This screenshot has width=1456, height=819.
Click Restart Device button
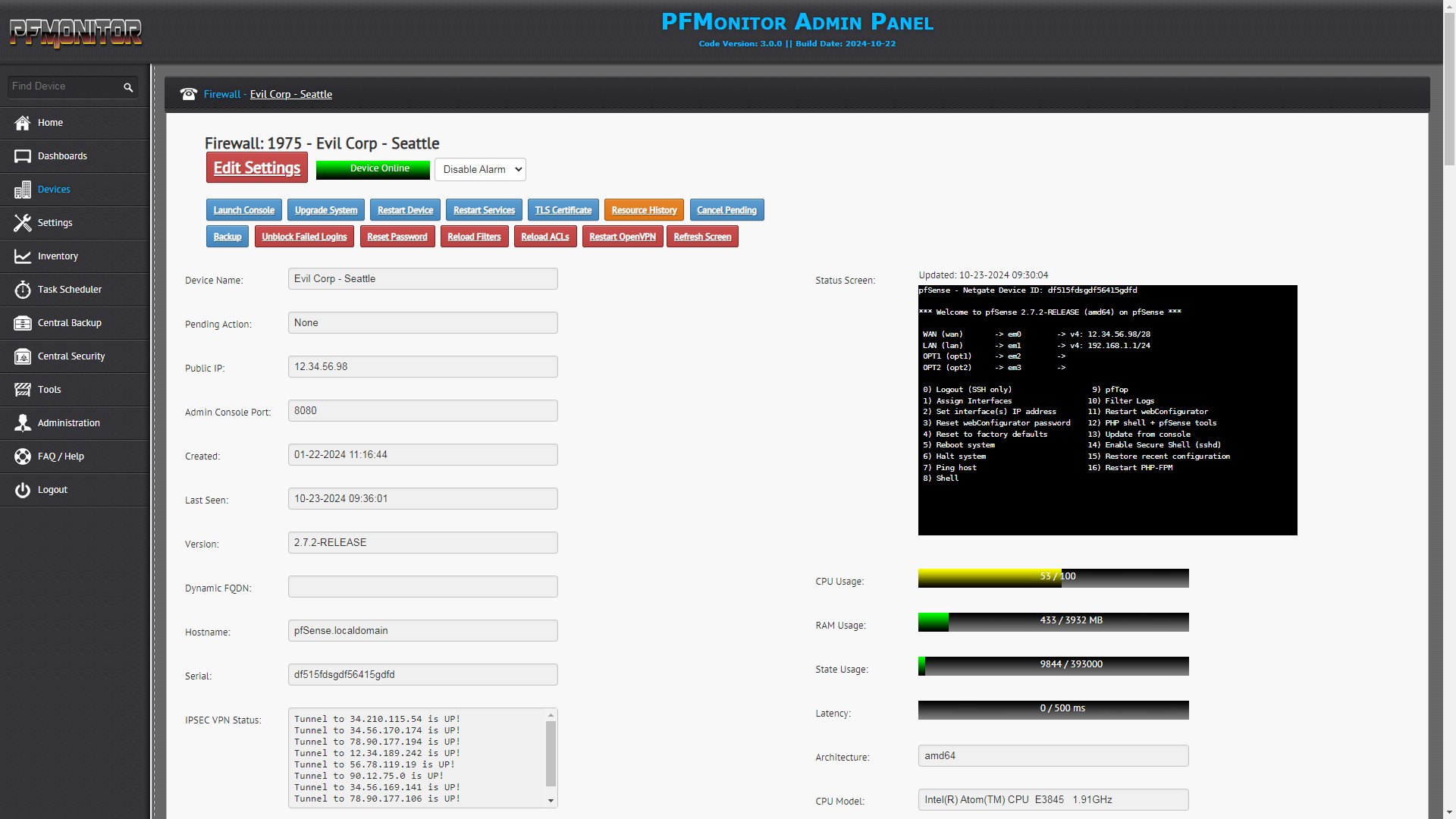click(x=406, y=210)
